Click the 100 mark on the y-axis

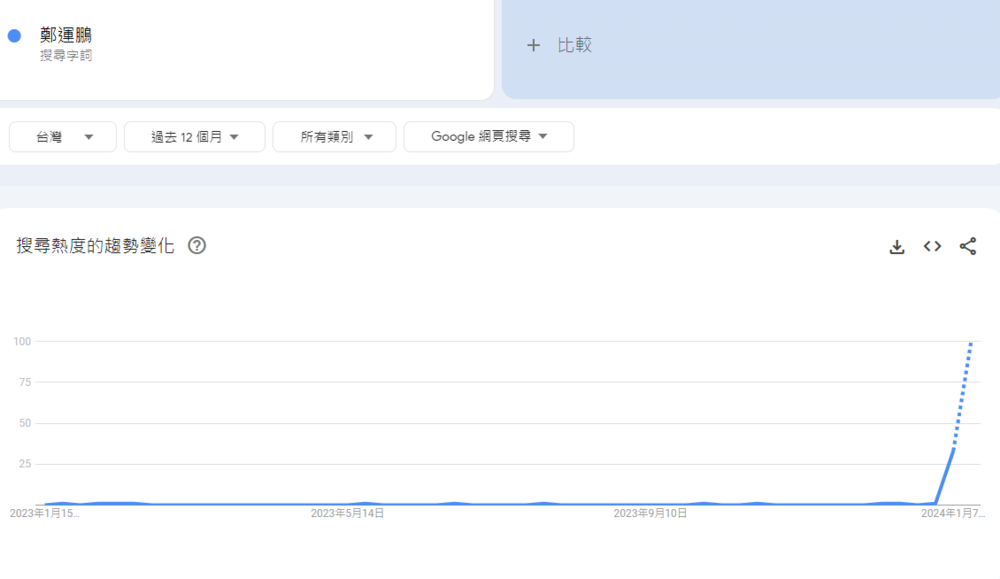(20, 341)
